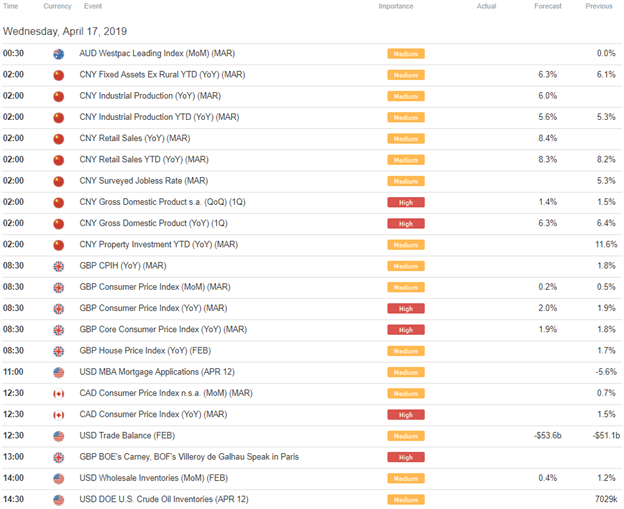The width and height of the screenshot is (624, 509).
Task: Click the UK flag beside BOE's Carney speech
Action: coord(58,457)
